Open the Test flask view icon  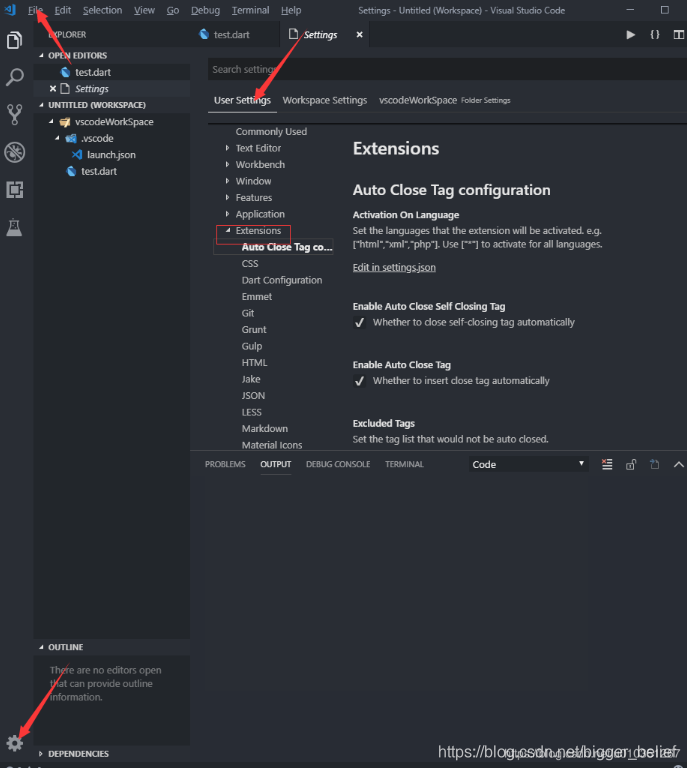[x=14, y=227]
